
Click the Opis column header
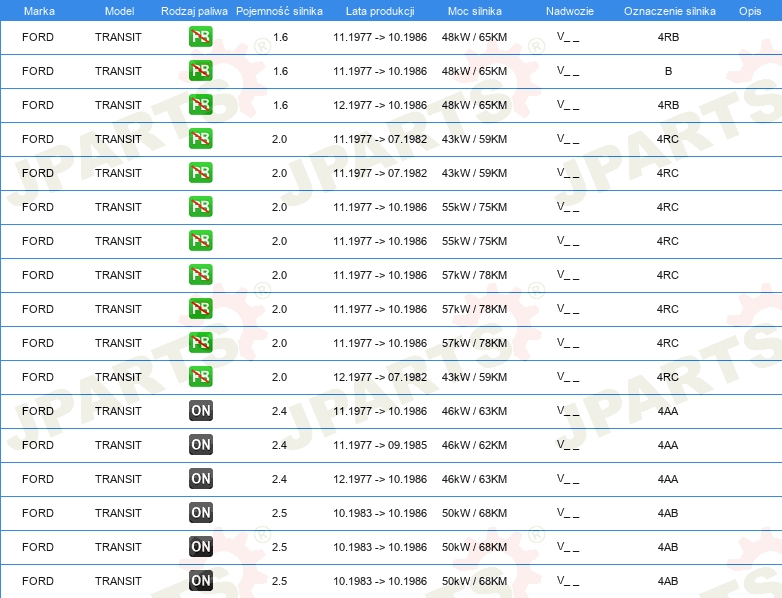tap(750, 11)
